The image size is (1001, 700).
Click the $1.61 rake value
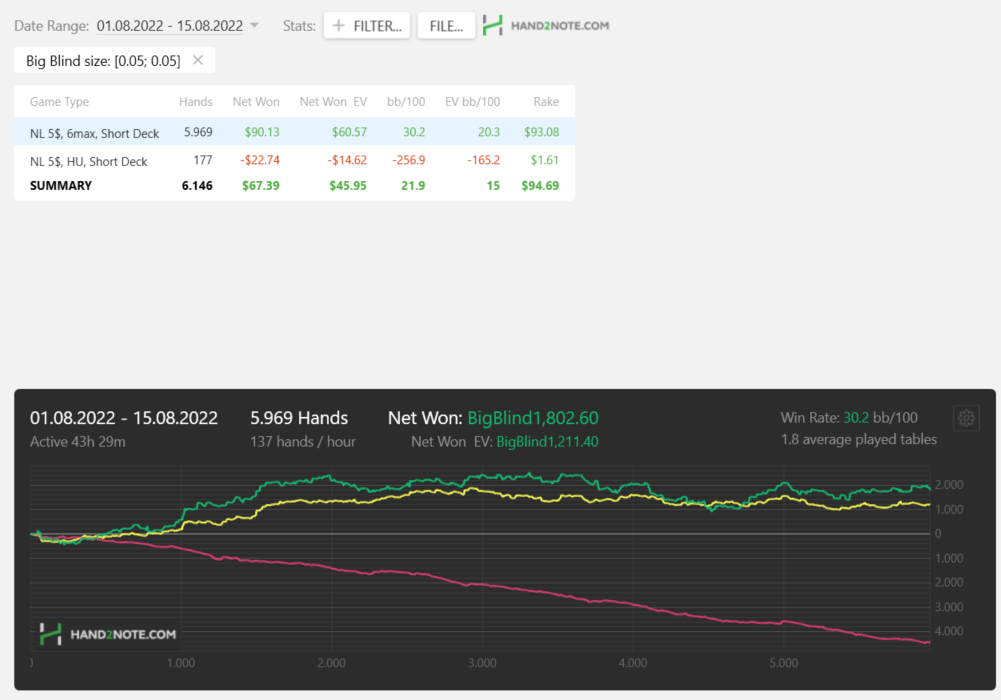(x=545, y=160)
